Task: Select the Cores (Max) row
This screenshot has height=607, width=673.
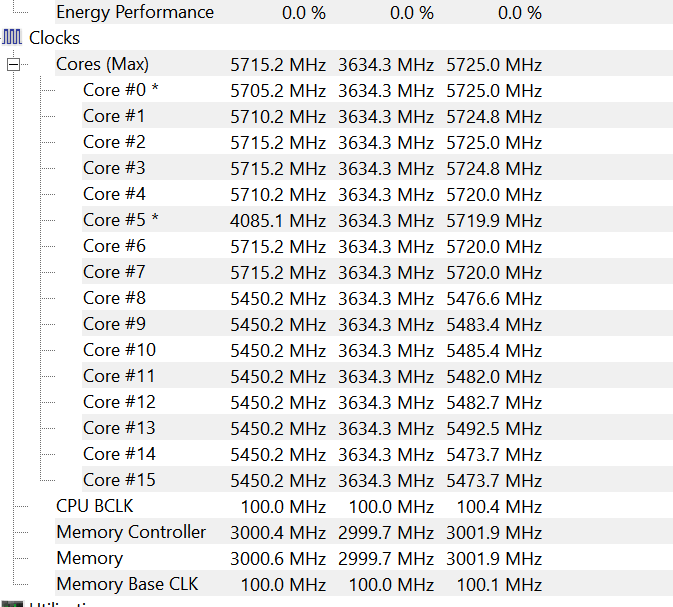Action: (x=102, y=64)
